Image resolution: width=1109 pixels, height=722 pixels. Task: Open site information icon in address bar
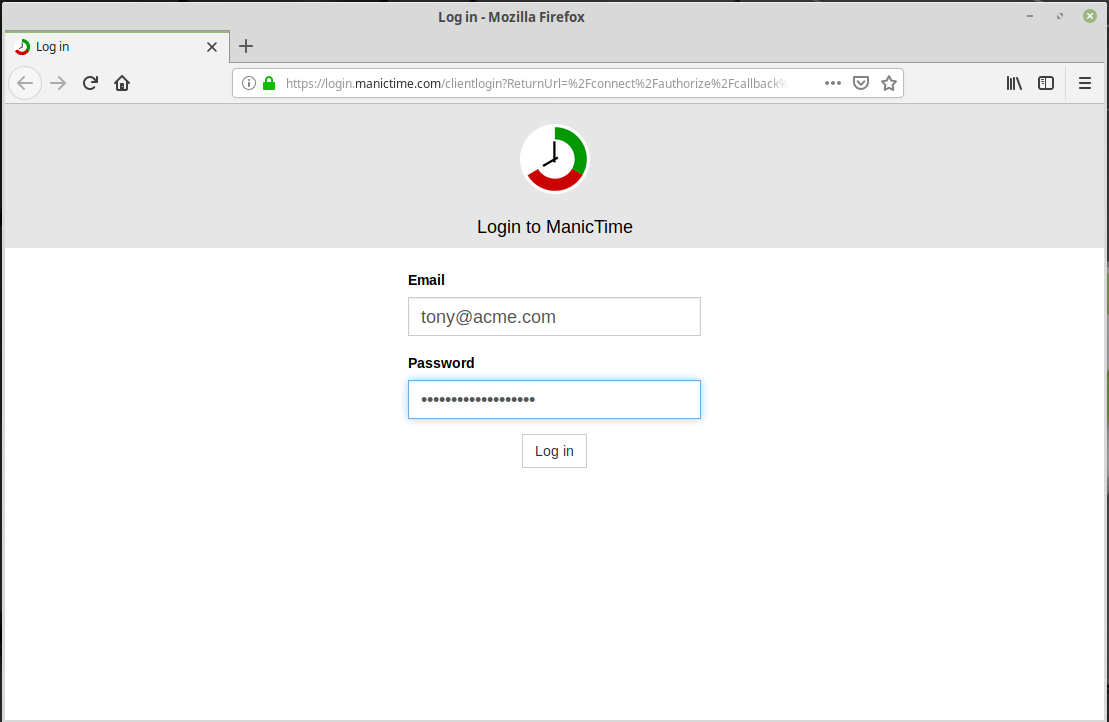click(x=249, y=83)
